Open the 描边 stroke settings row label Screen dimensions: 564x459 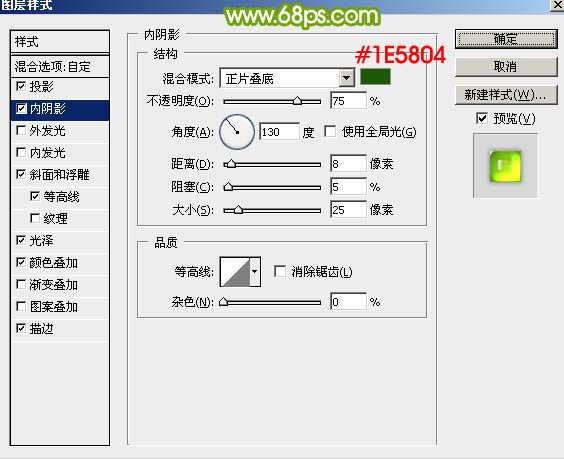click(x=41, y=328)
